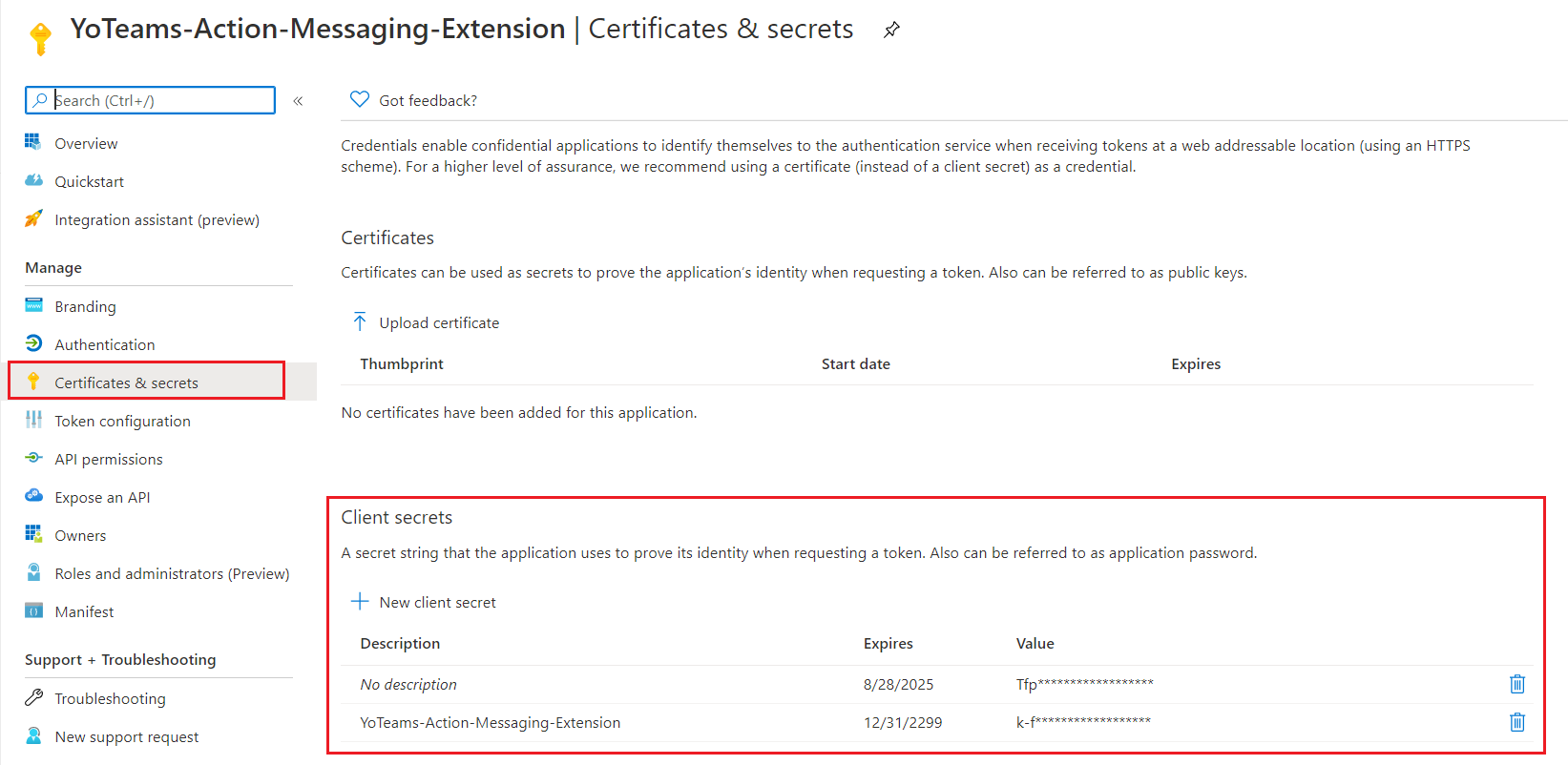Viewport: 1568px width, 765px height.
Task: Click New client secret button
Action: coord(425,602)
